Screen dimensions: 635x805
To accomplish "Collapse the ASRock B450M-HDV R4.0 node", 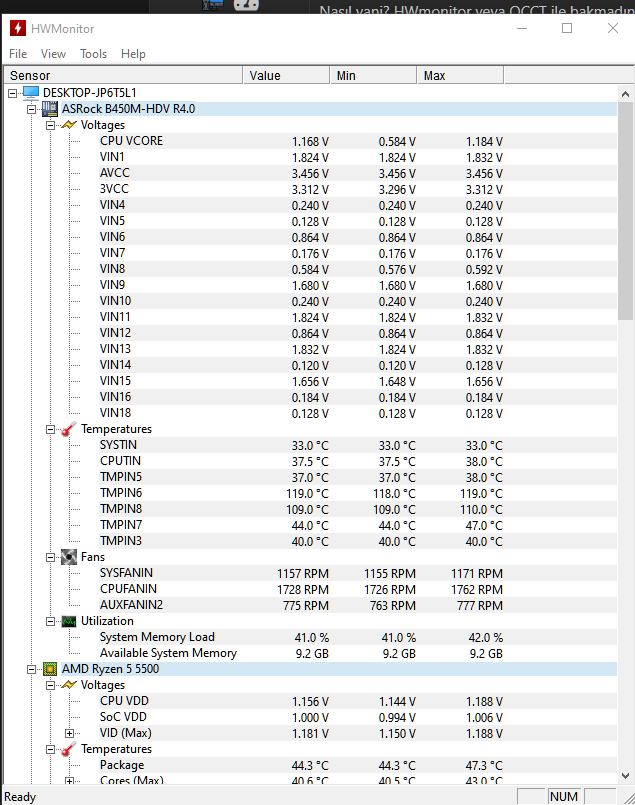I will 31,109.
